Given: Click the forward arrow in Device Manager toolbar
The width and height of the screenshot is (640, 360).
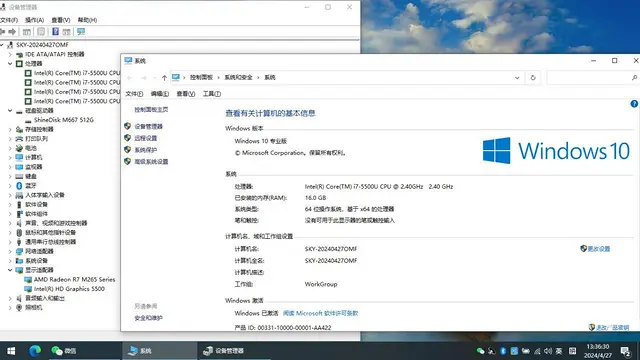Looking at the screenshot, I should (12, 31).
